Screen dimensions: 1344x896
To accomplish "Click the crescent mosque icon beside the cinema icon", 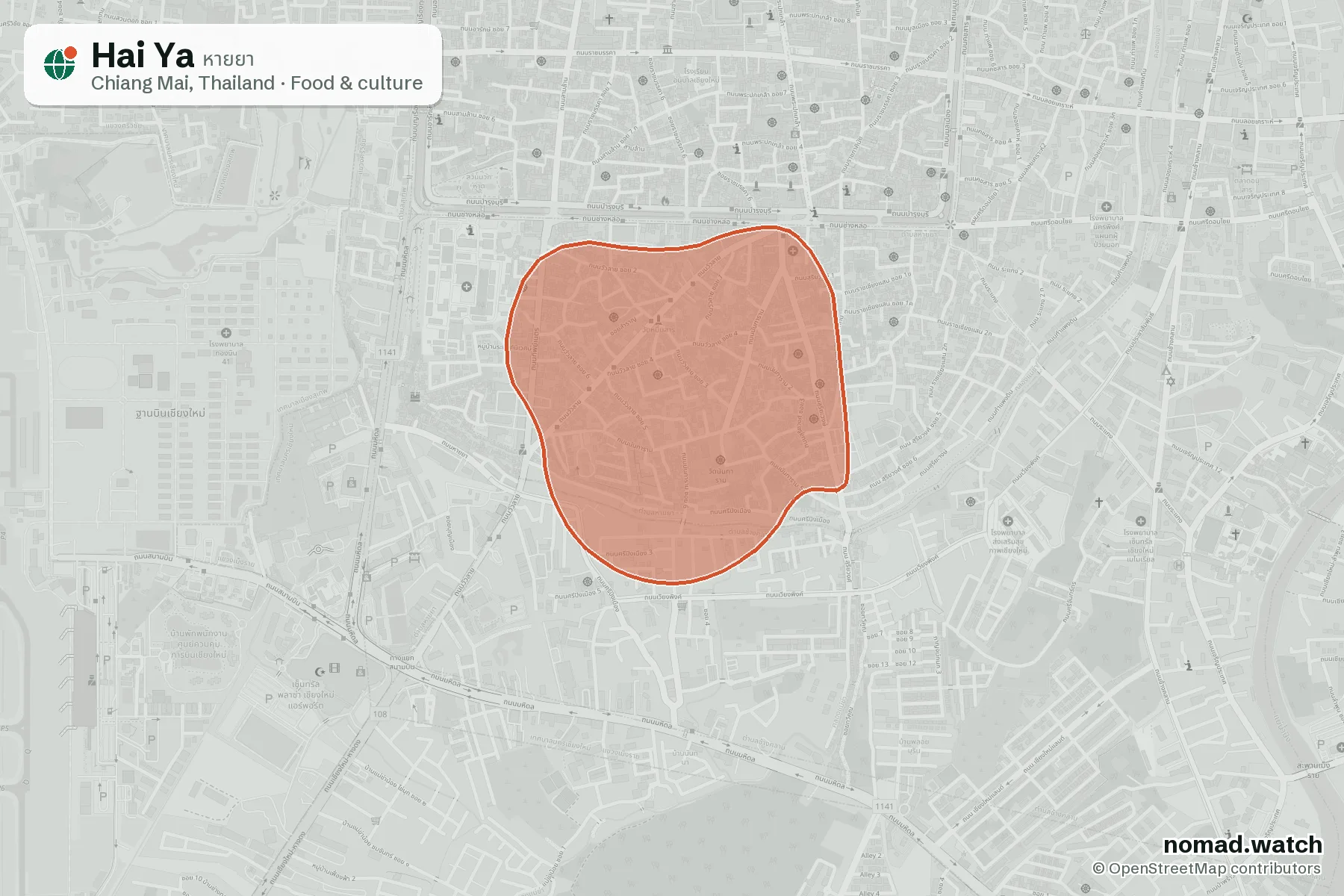I will 320,671.
